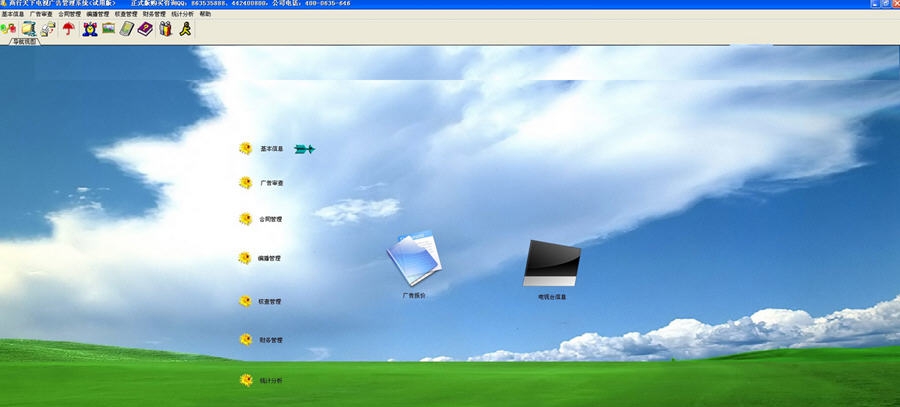Screen dimensions: 900x407
Task: Click the green and red balls toolbar icon
Action: point(8,29)
